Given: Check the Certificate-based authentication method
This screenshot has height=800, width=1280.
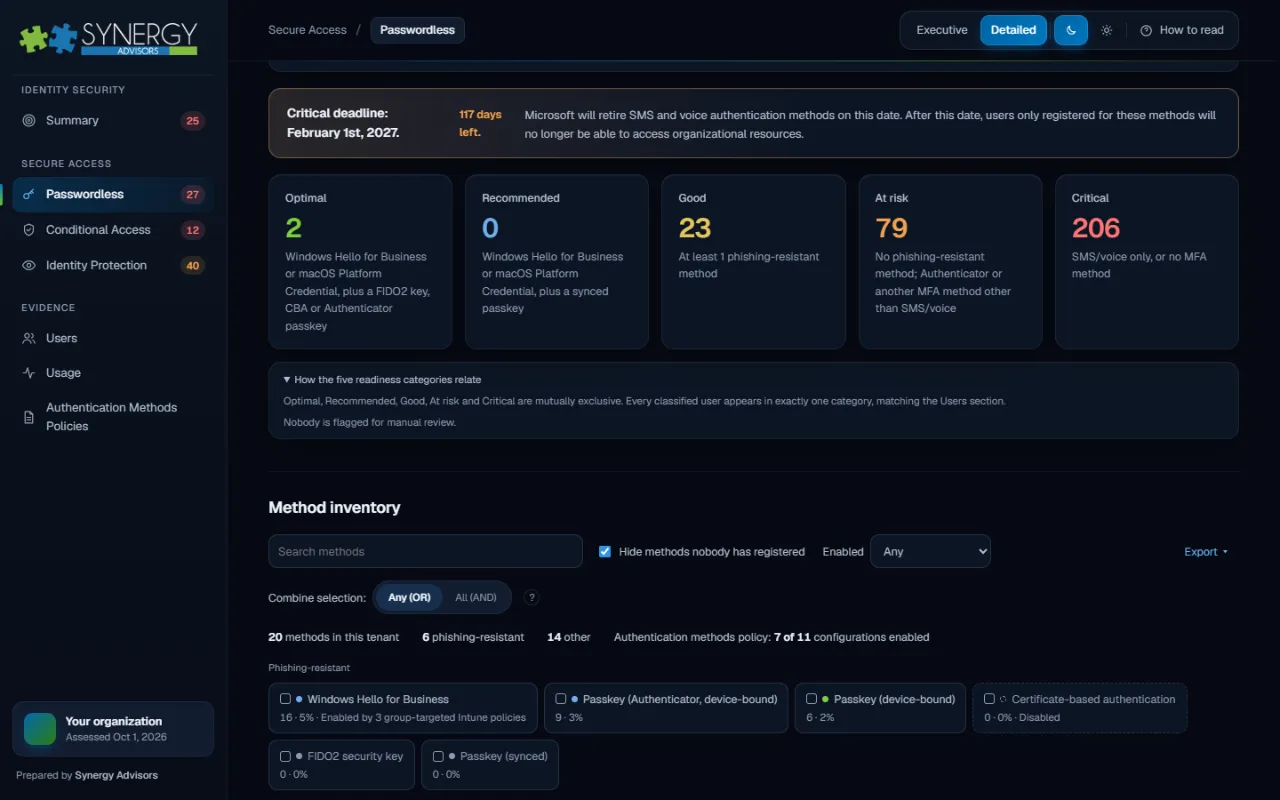Looking at the screenshot, I should pyautogui.click(x=990, y=699).
